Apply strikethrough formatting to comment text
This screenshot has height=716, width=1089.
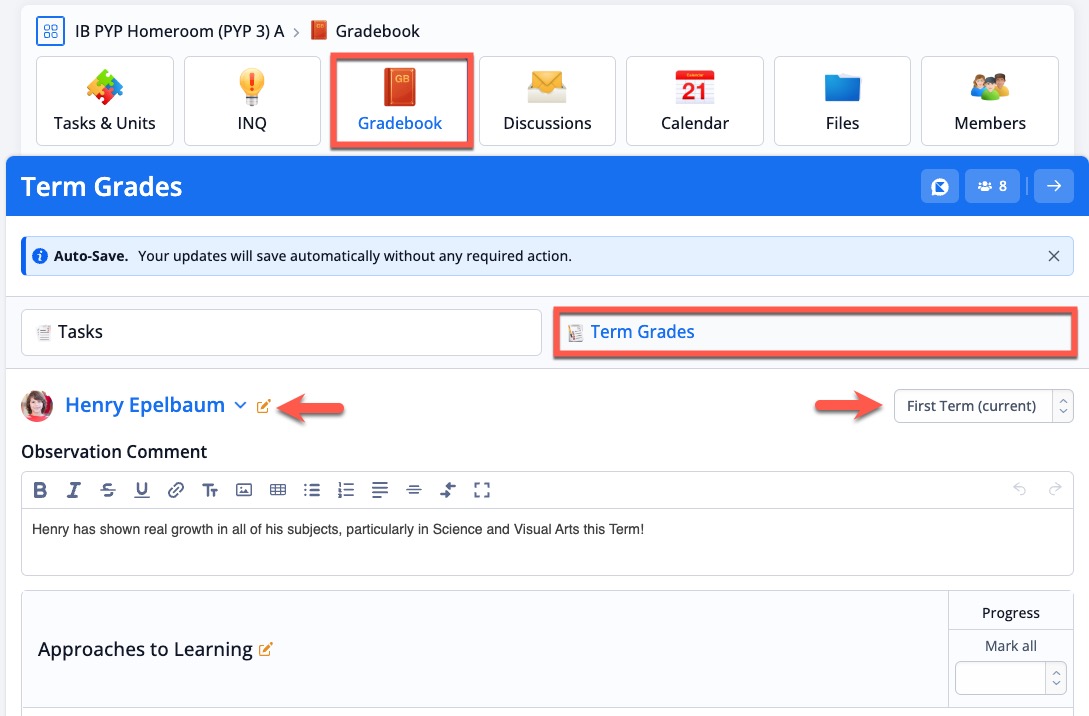107,490
